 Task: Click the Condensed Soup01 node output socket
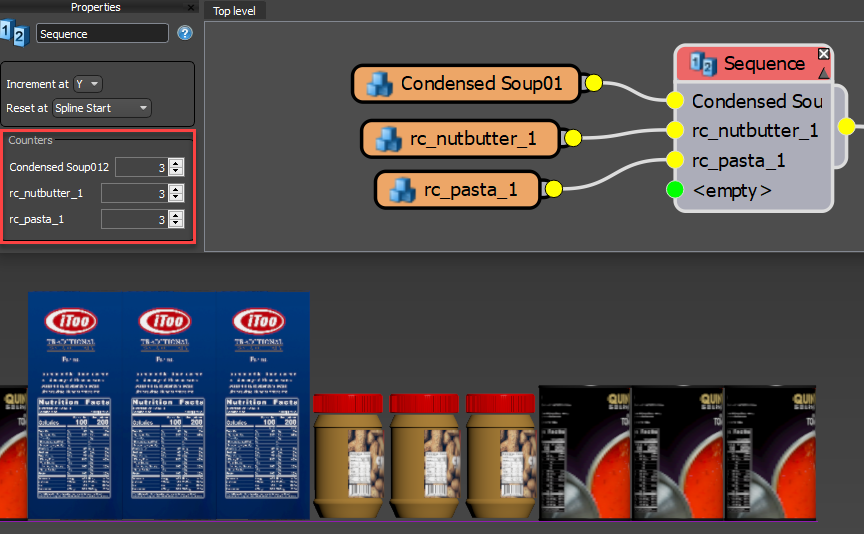(x=592, y=84)
